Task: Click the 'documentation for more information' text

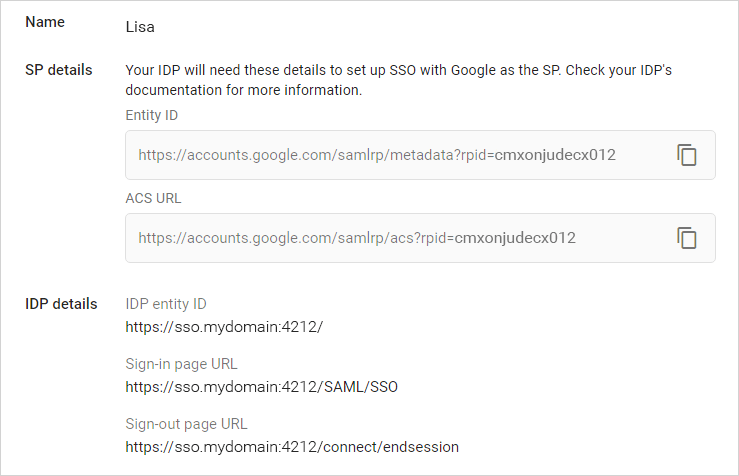Action: coord(243,90)
